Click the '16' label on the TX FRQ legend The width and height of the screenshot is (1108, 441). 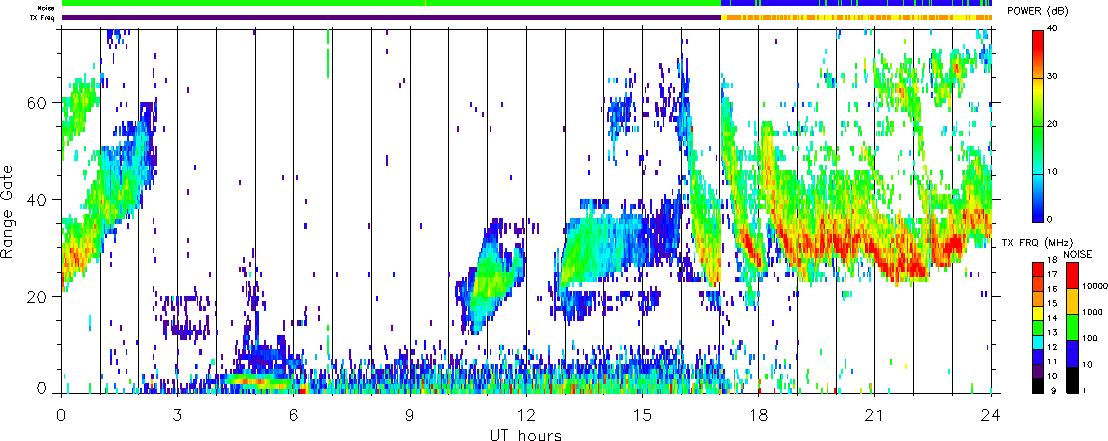[x=1053, y=289]
